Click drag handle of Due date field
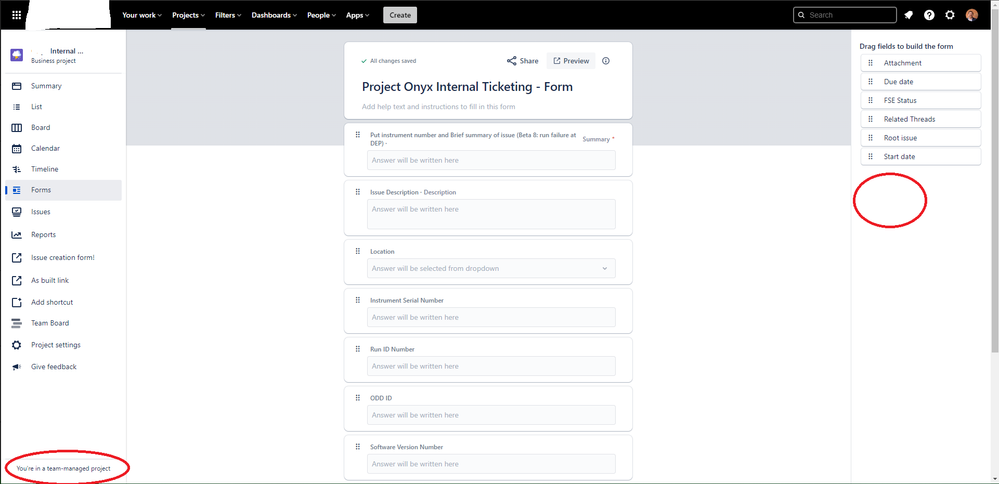The width and height of the screenshot is (999, 484). [870, 82]
